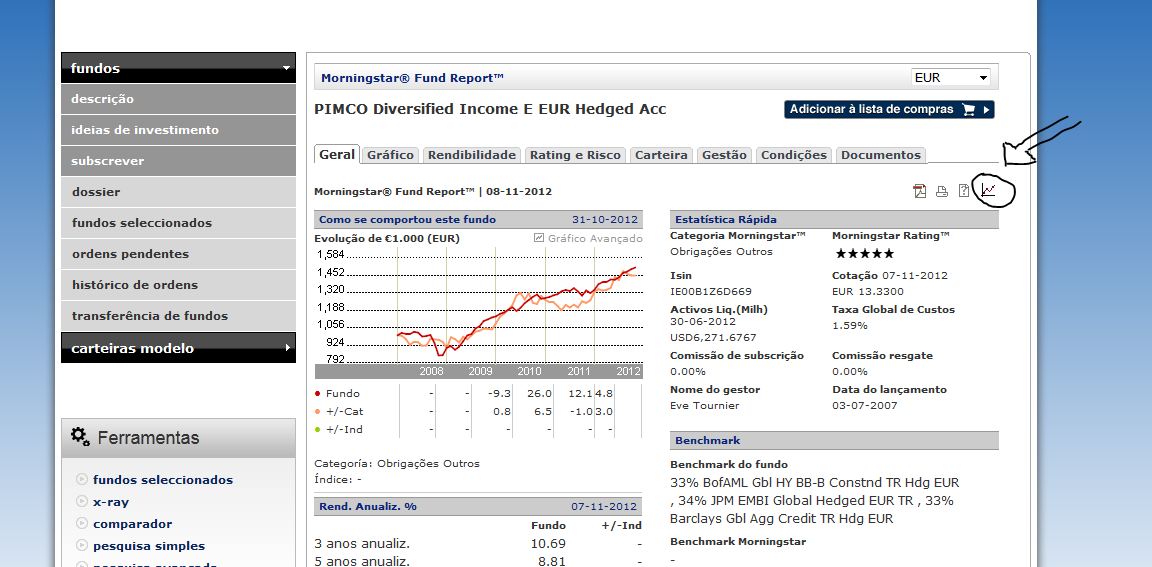Screen dimensions: 1152x567
Task: Open the PDF export icon
Action: tap(920, 192)
